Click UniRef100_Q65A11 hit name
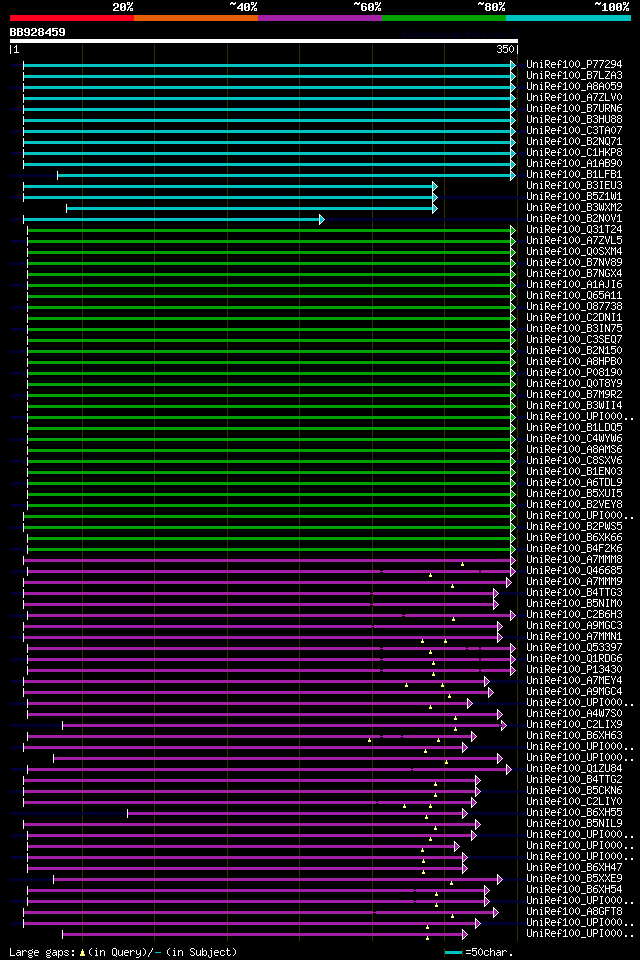 point(574,296)
